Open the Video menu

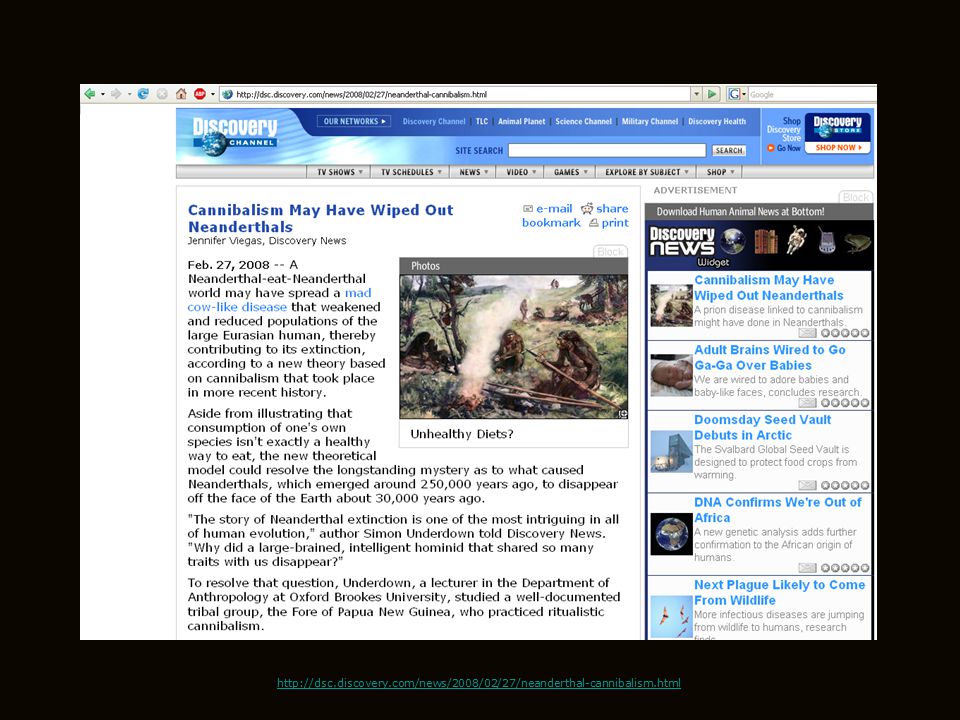tap(520, 172)
